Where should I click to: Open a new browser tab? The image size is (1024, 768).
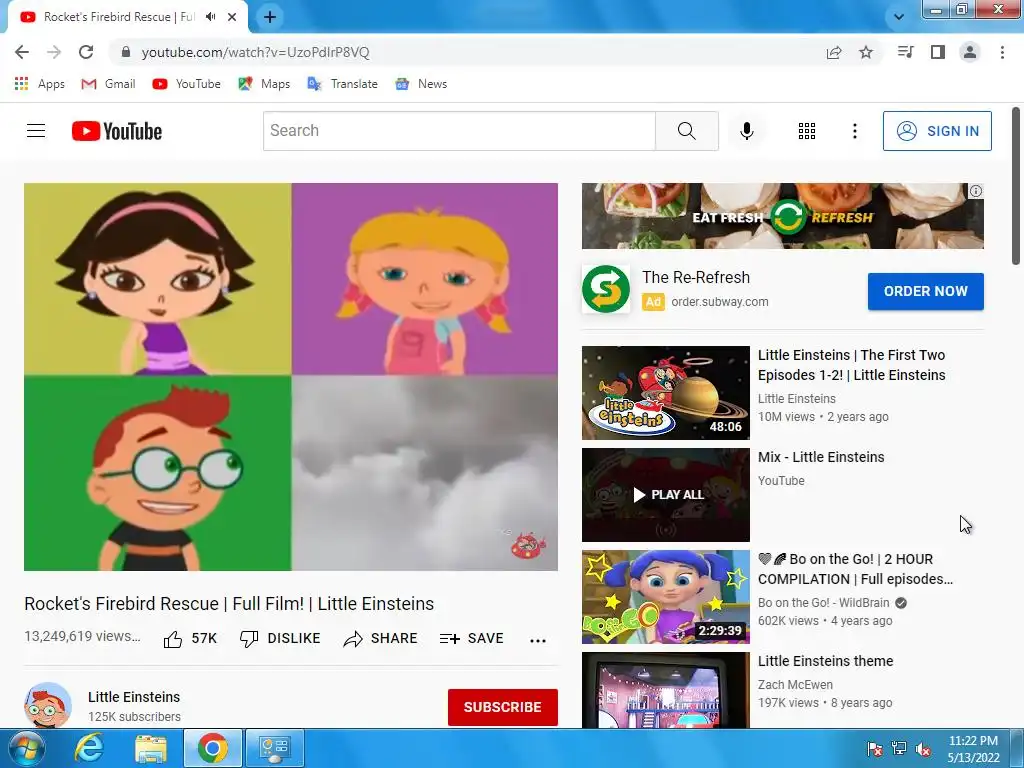tap(270, 17)
